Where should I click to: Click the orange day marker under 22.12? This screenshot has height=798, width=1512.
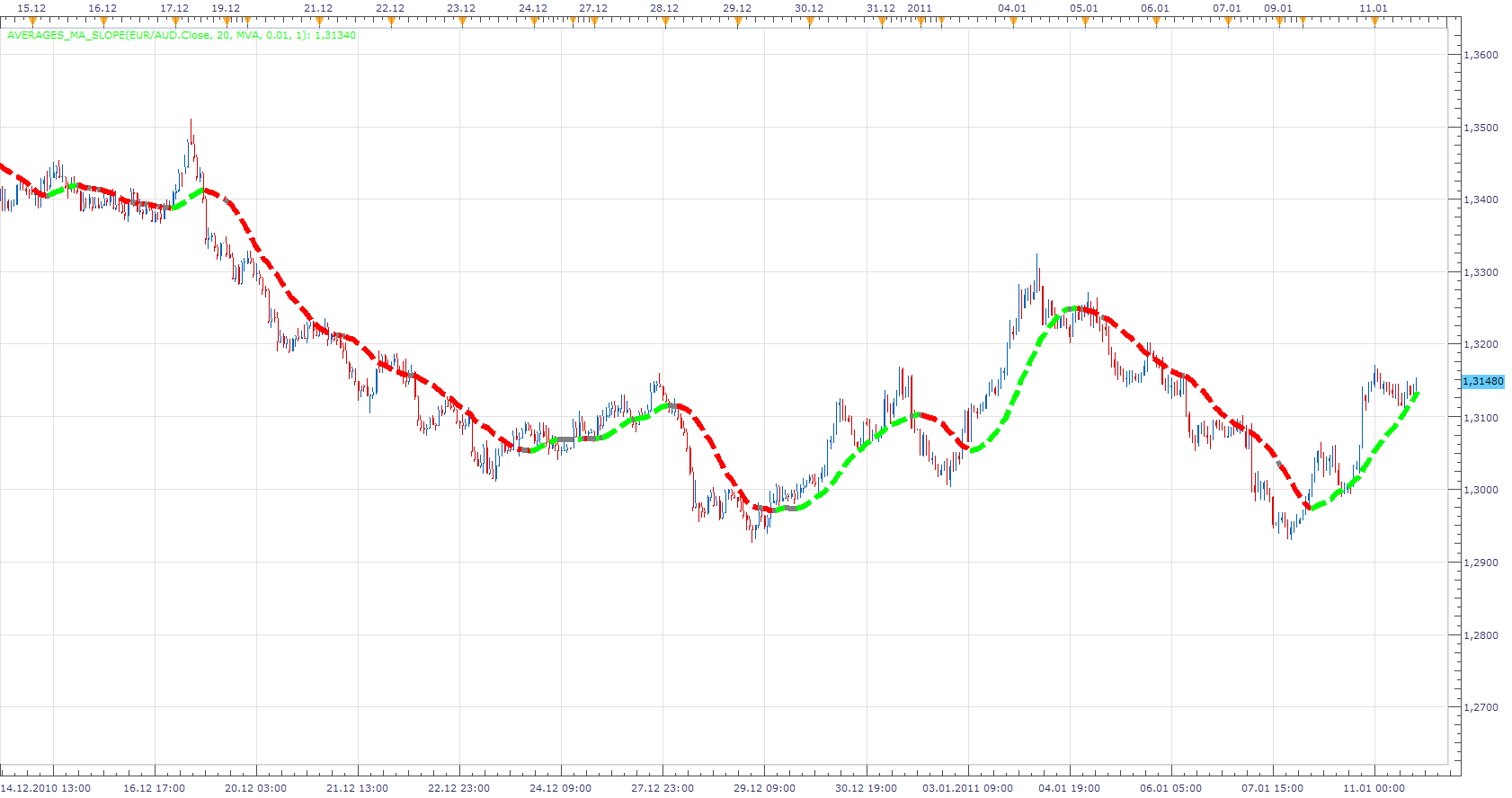click(x=390, y=22)
